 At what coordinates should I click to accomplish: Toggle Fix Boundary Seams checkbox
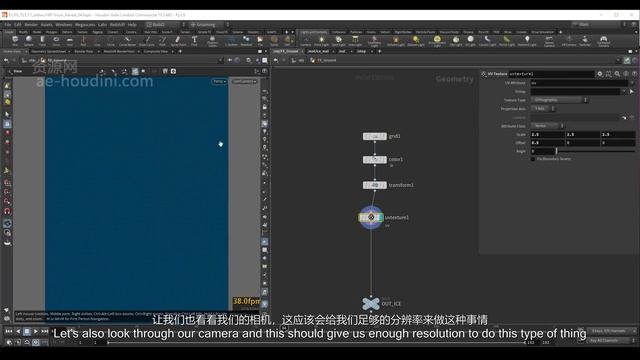click(x=533, y=159)
